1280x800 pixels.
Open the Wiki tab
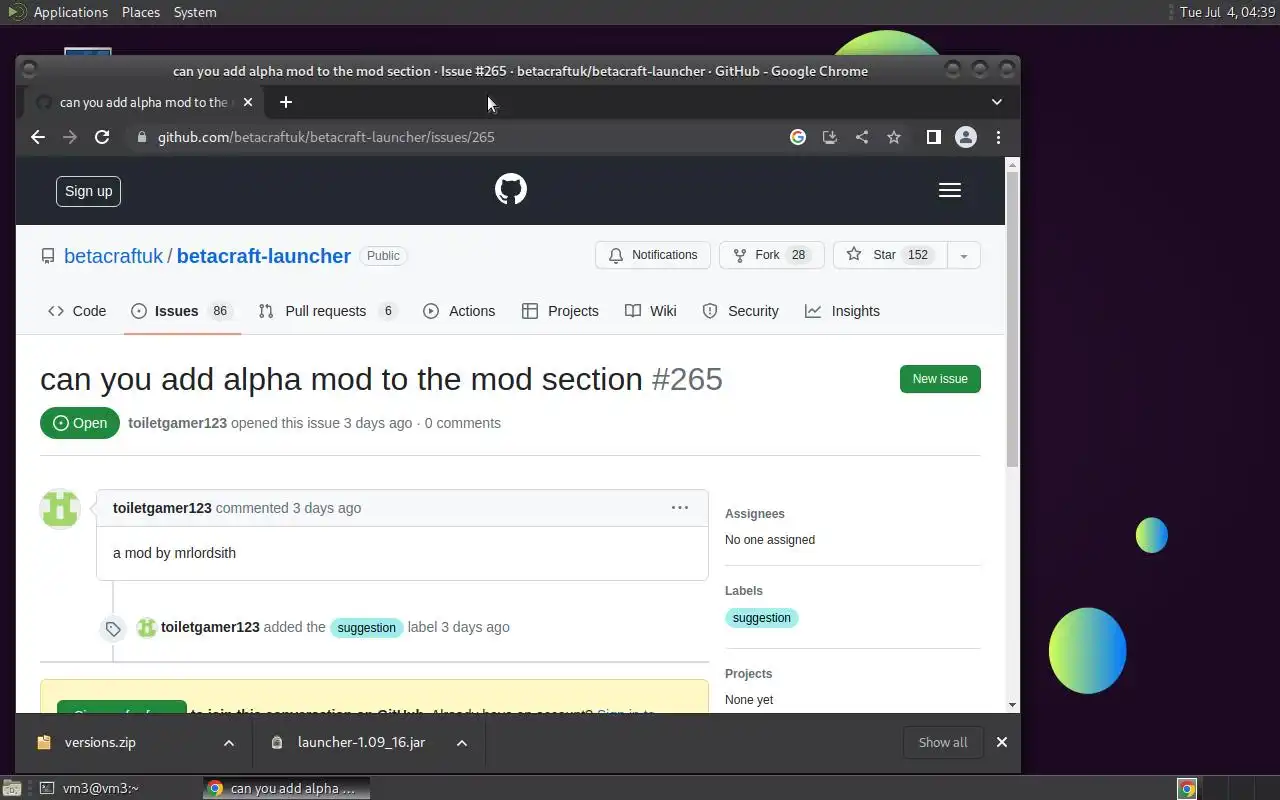[x=651, y=311]
